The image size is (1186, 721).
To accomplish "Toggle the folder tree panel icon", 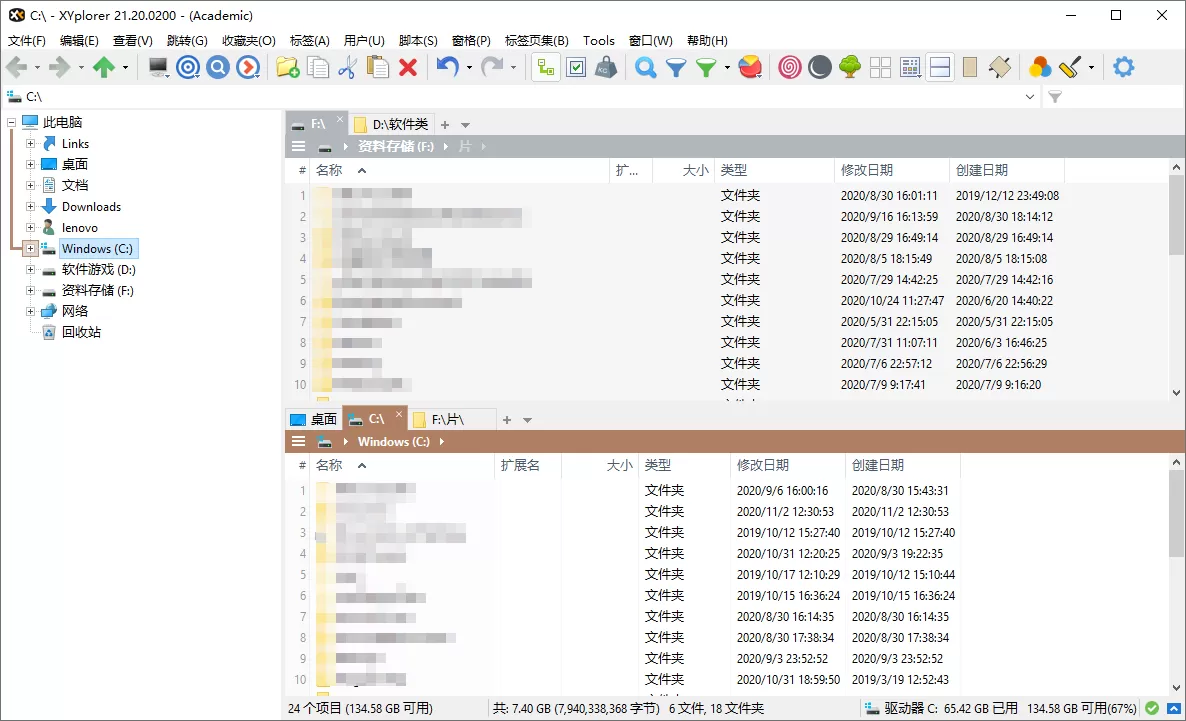I will click(544, 67).
